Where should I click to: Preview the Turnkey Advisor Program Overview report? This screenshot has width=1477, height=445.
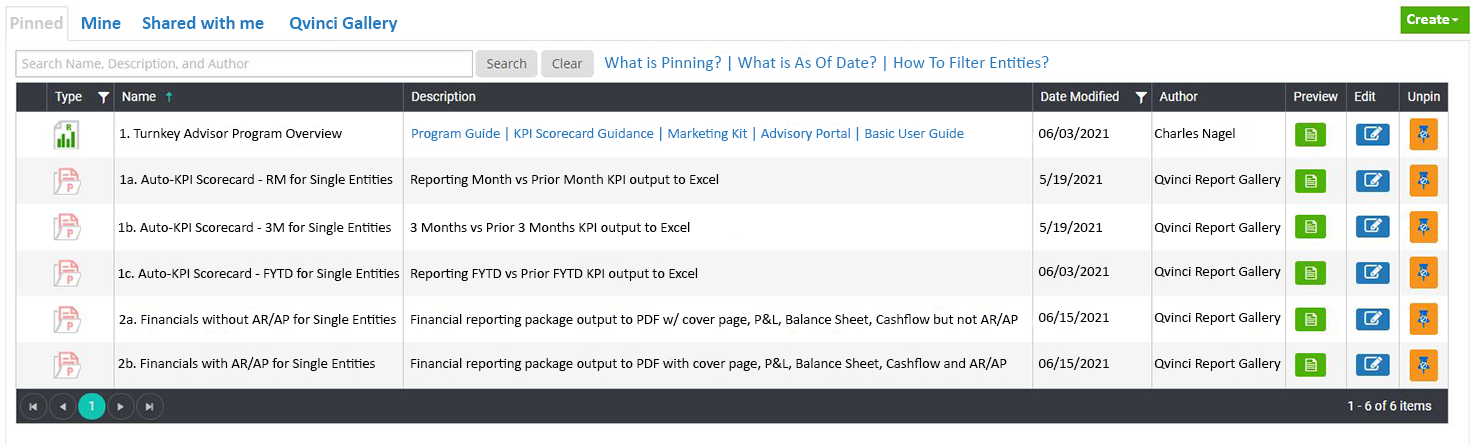pyautogui.click(x=1310, y=134)
